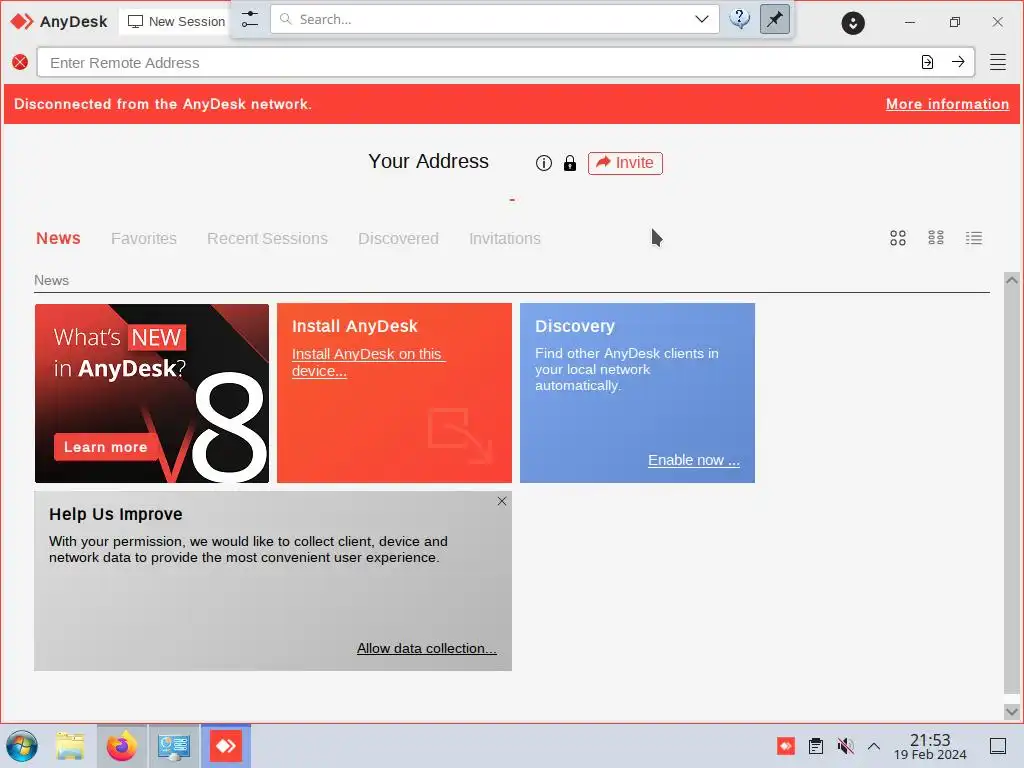This screenshot has width=1024, height=768.
Task: Open the profile download circle icon
Action: click(853, 23)
